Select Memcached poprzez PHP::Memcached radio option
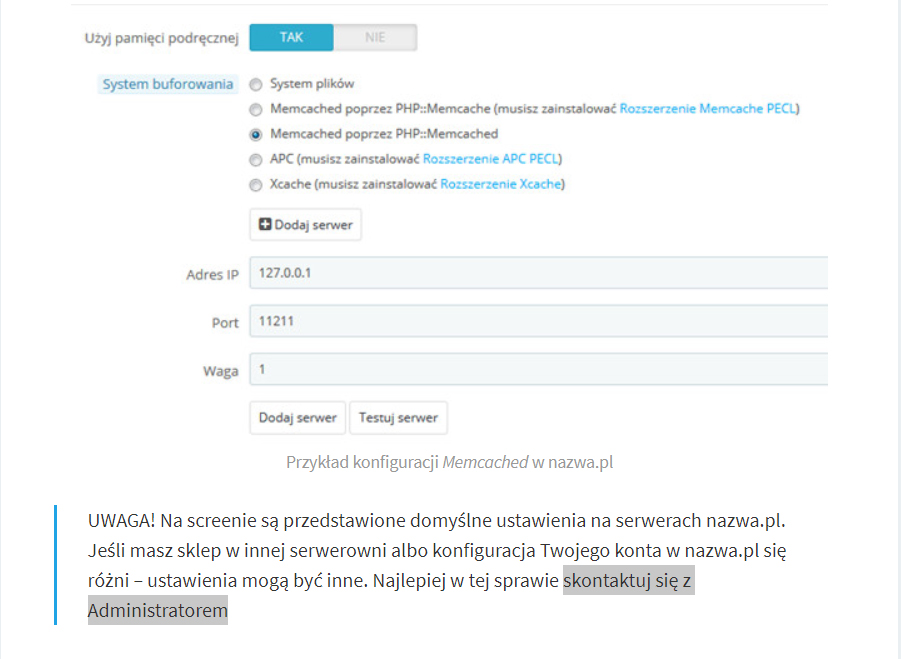901x659 pixels. tap(256, 134)
